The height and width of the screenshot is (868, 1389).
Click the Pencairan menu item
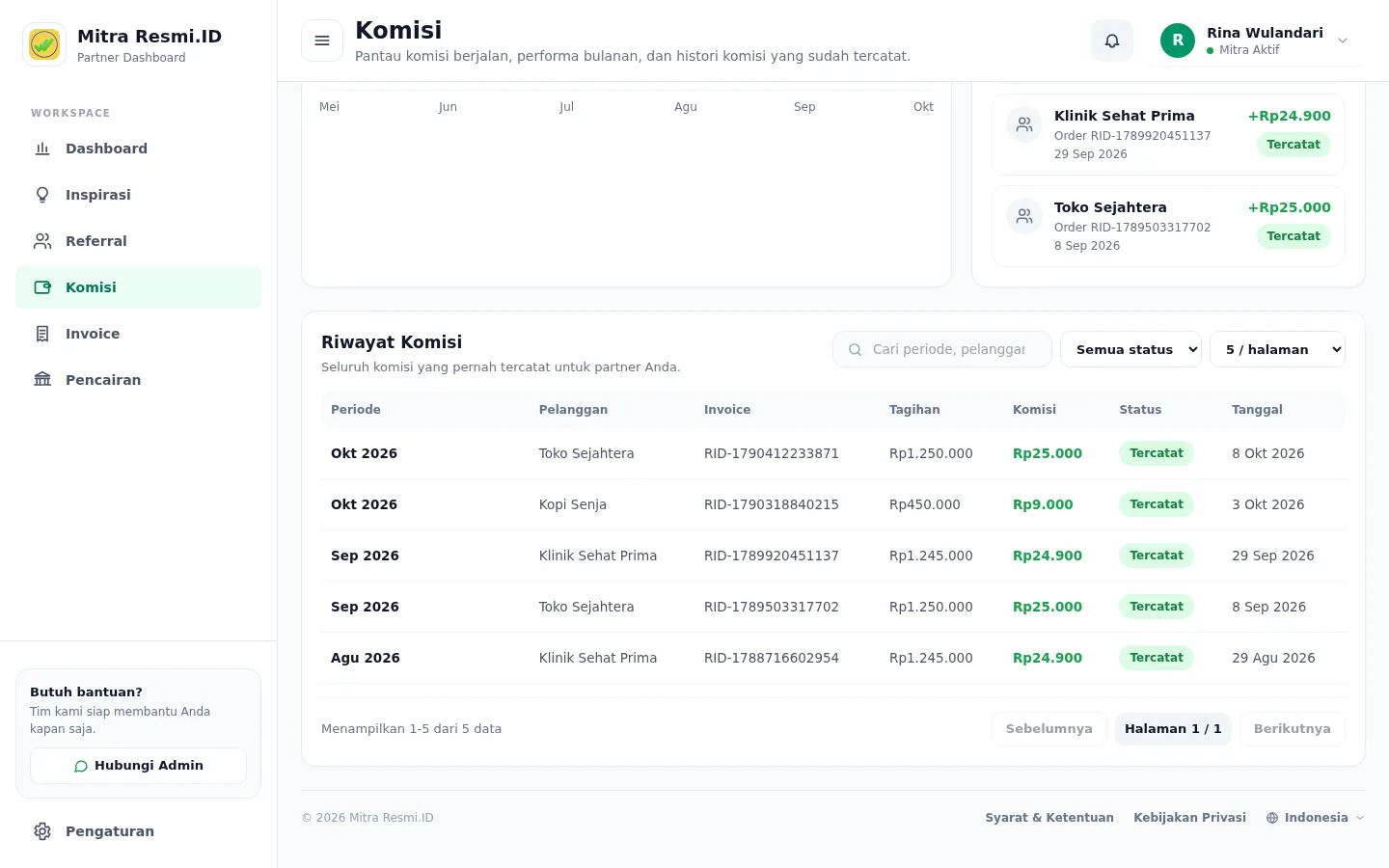coord(138,380)
